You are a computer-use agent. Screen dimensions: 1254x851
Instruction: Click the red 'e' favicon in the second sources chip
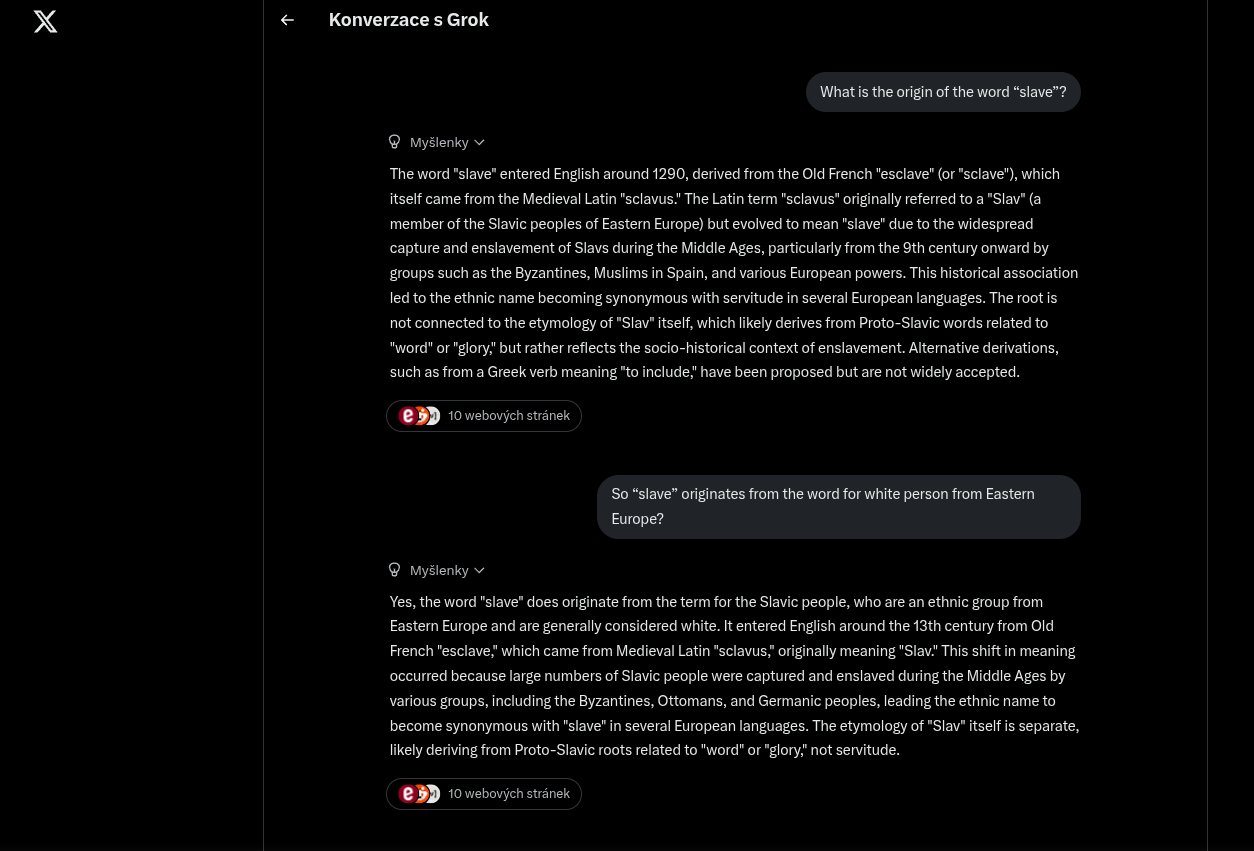tap(407, 794)
